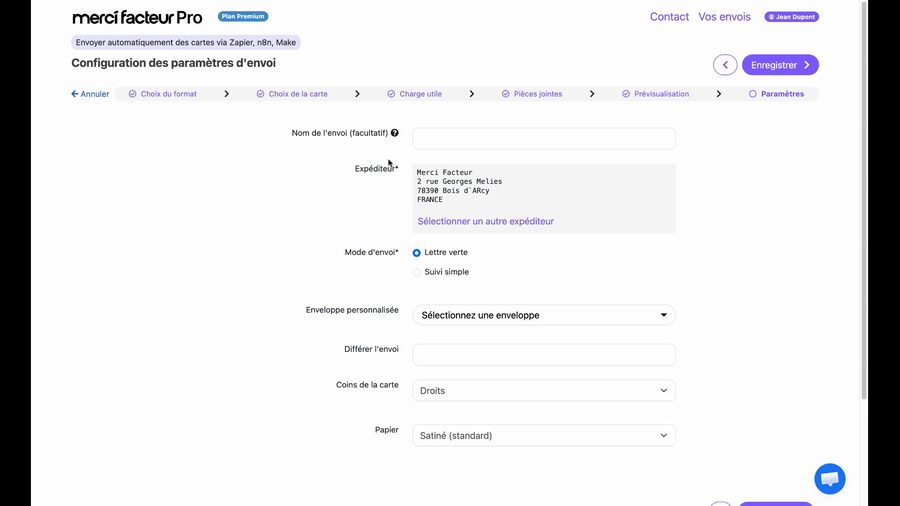Focus the Nom de l'envoi input field

point(544,138)
